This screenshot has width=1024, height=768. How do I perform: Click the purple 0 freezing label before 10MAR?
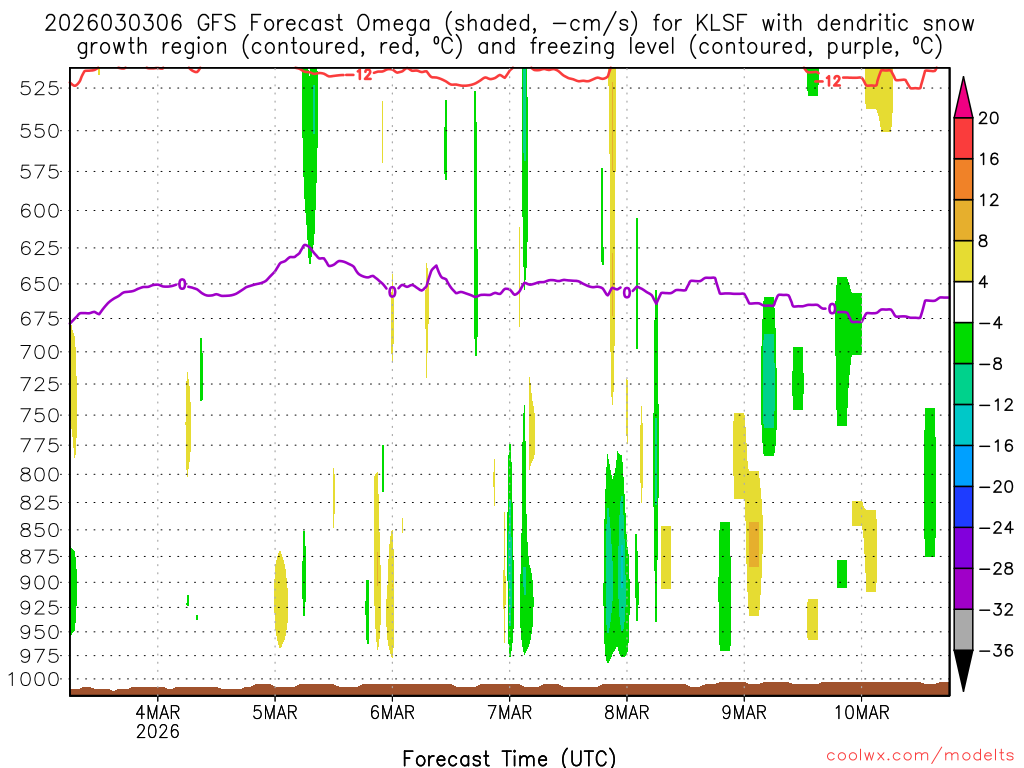(x=831, y=308)
